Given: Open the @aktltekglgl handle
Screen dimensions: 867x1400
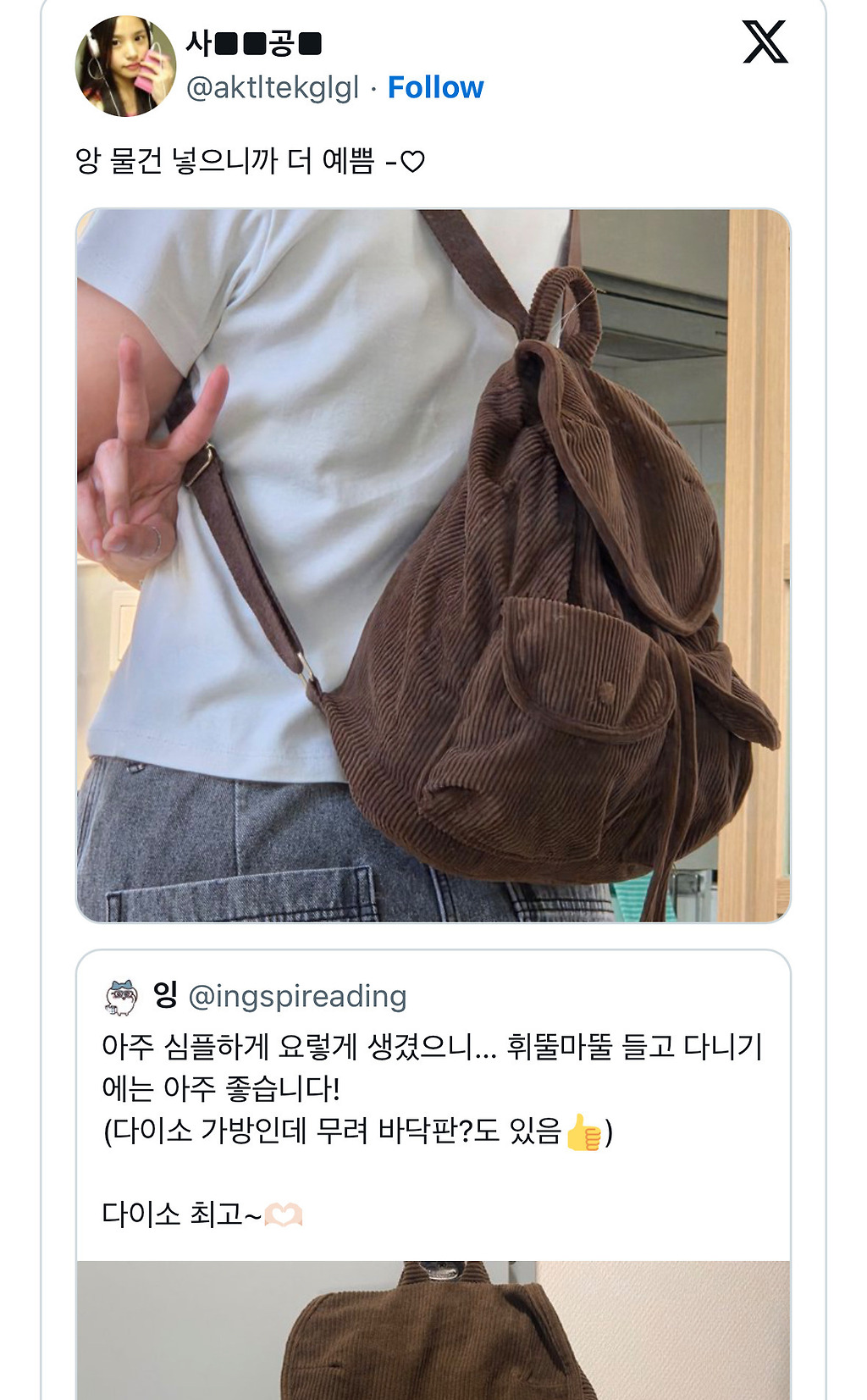Looking at the screenshot, I should [x=272, y=87].
